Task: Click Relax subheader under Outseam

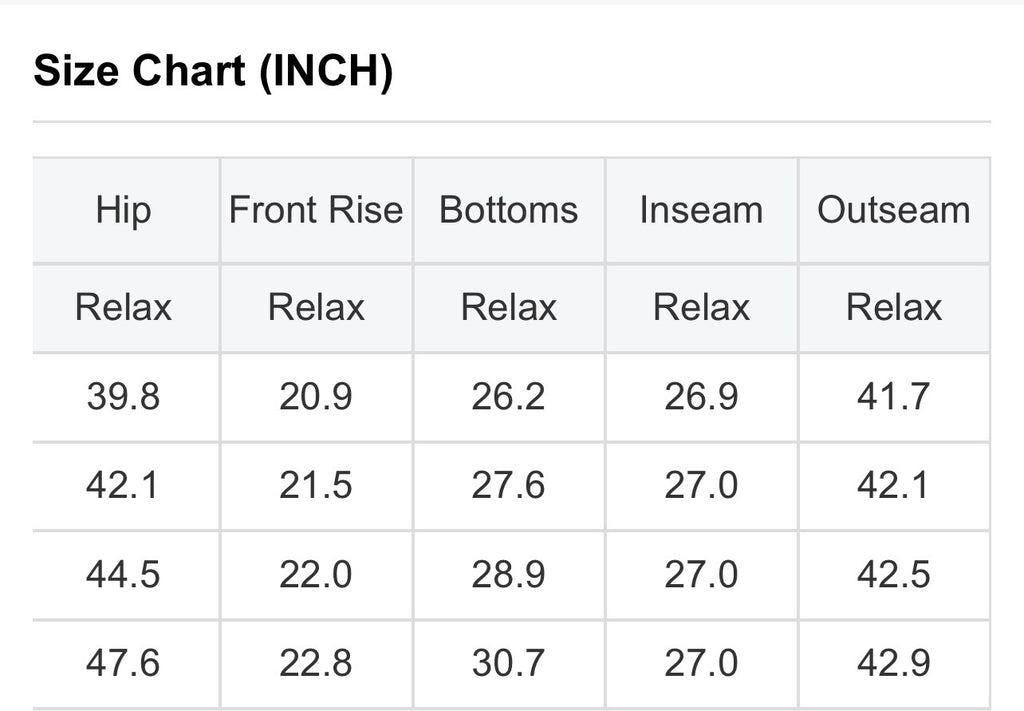Action: click(894, 307)
